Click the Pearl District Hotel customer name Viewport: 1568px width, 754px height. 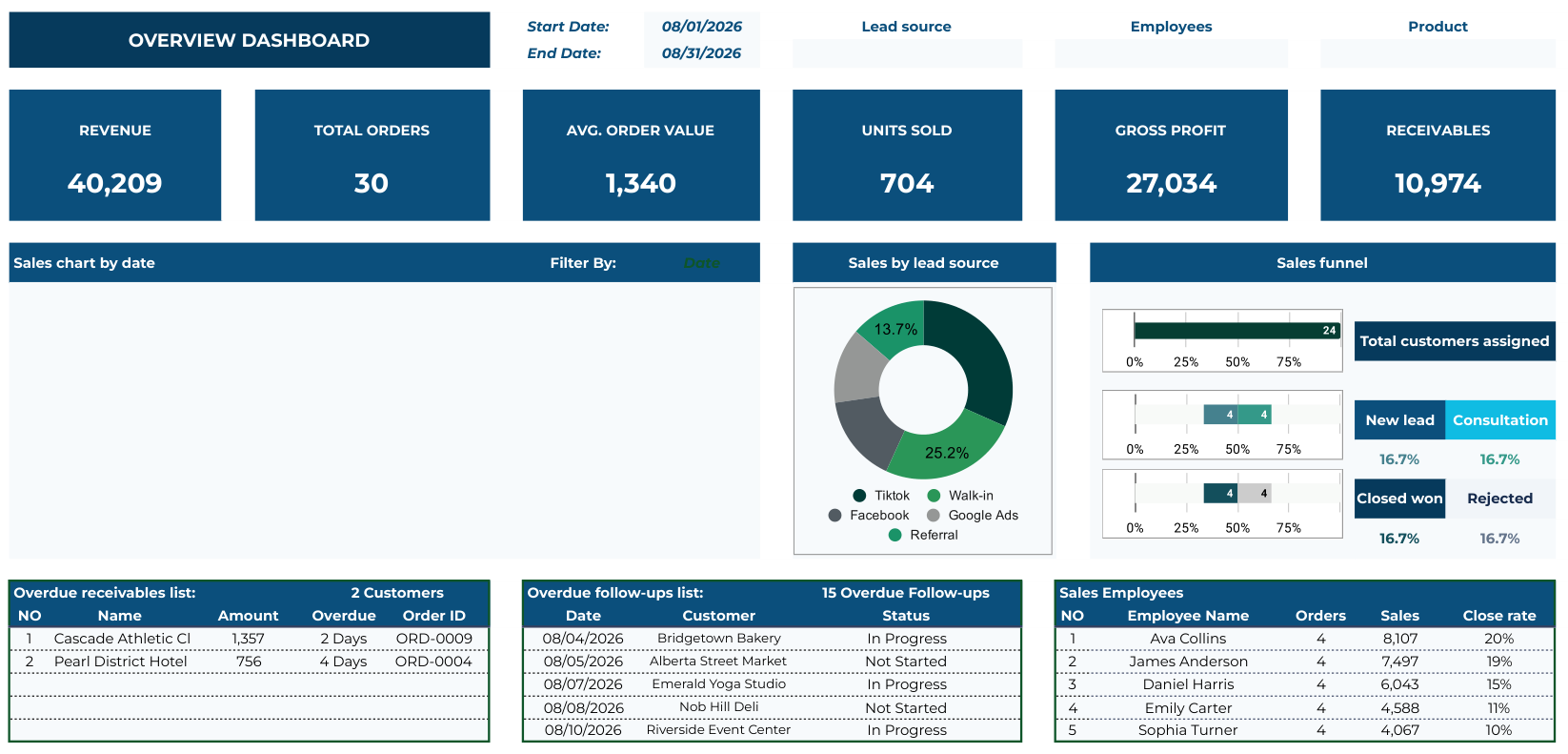(x=121, y=662)
